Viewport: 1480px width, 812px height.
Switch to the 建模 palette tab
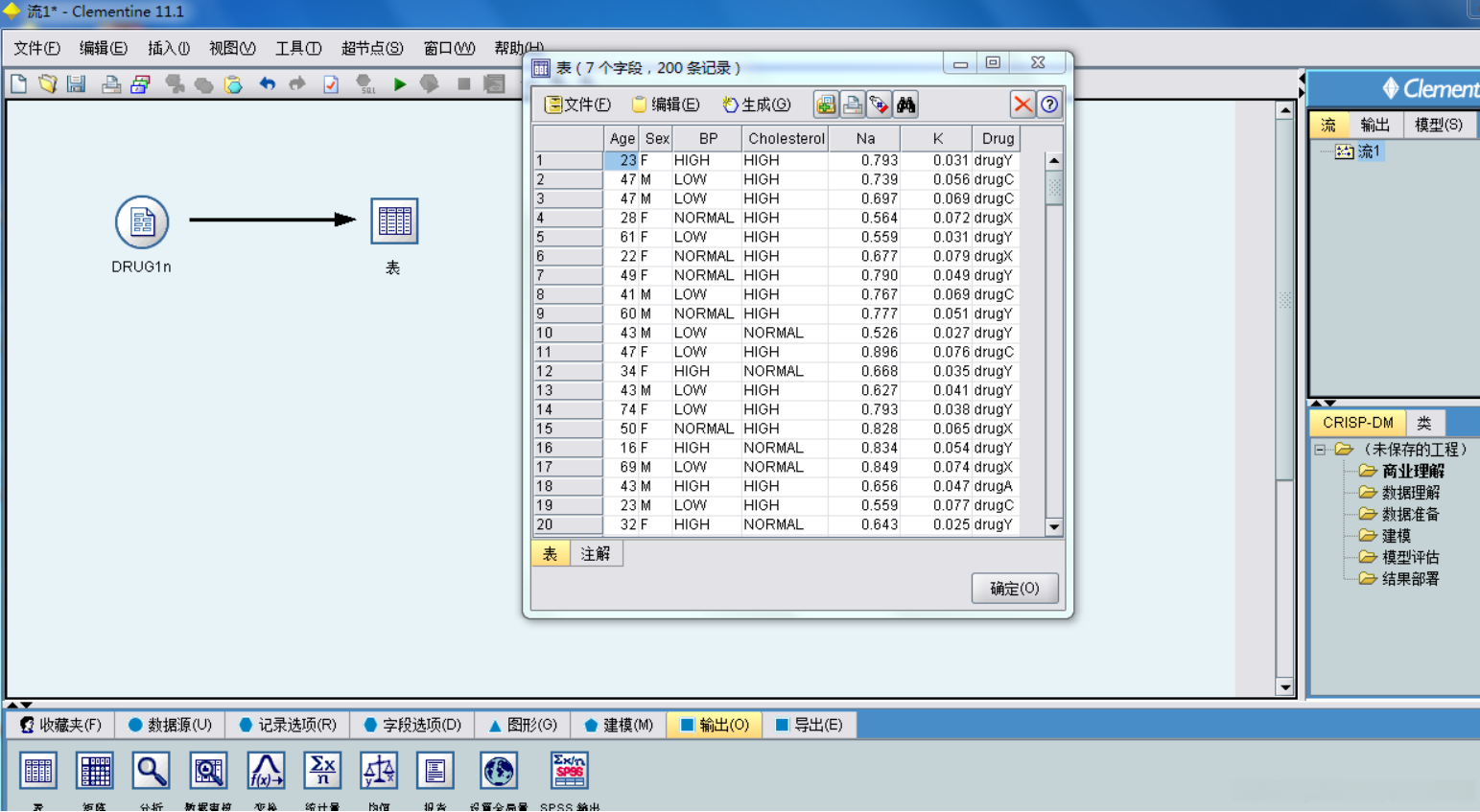coord(619,725)
